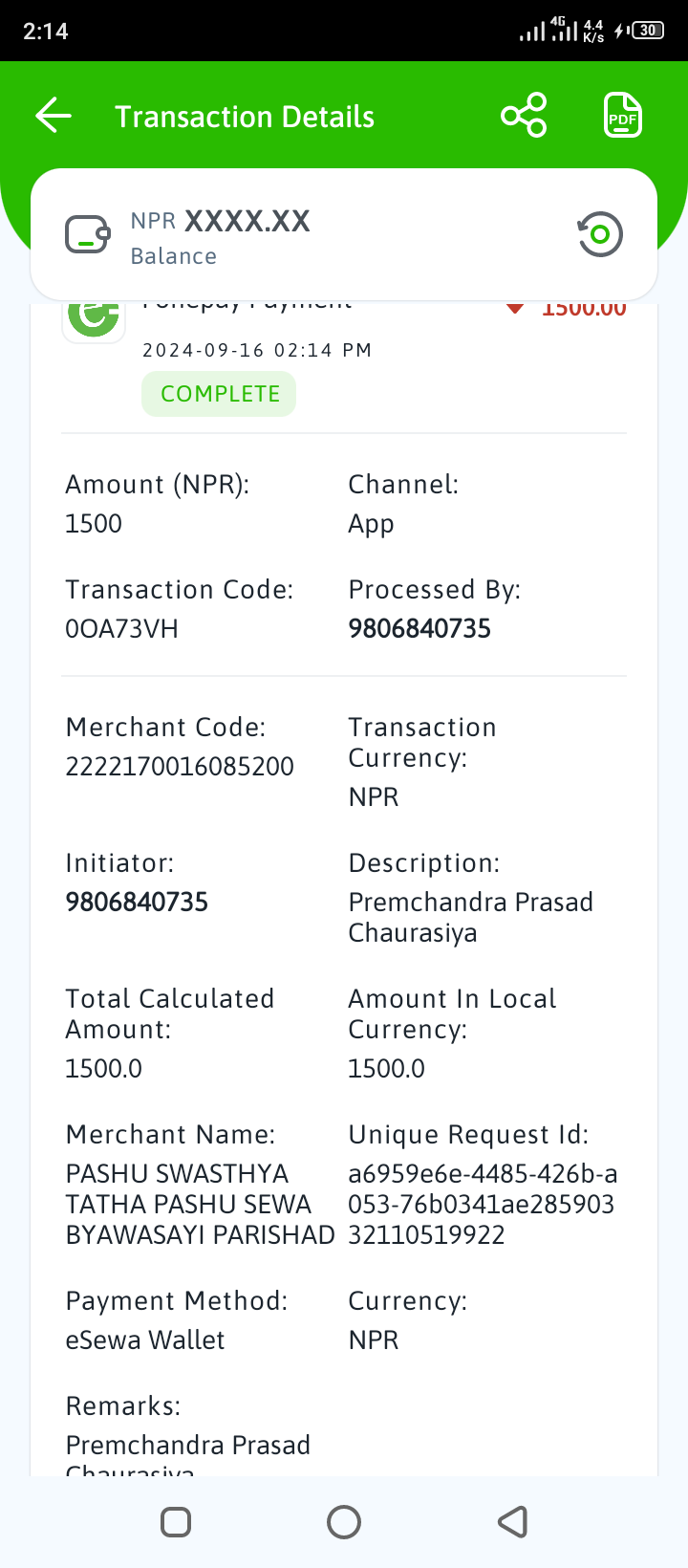Tap the back arrow icon

54,116
